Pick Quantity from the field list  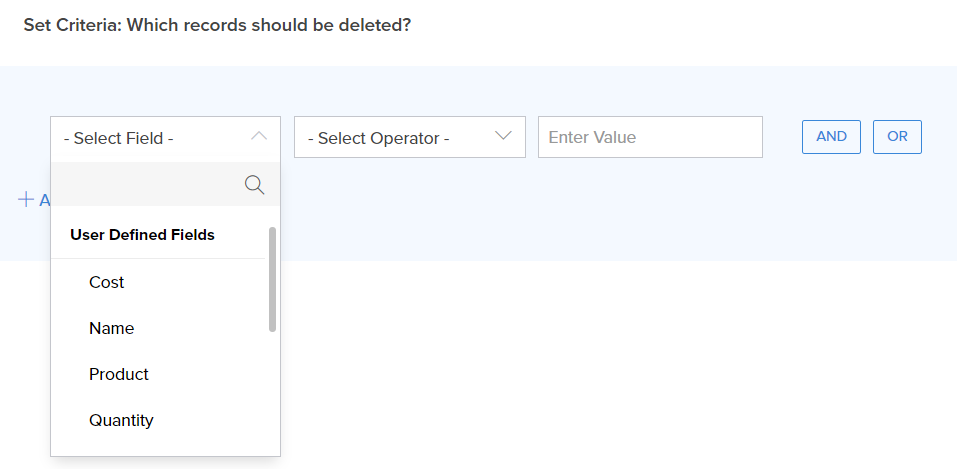click(x=121, y=420)
